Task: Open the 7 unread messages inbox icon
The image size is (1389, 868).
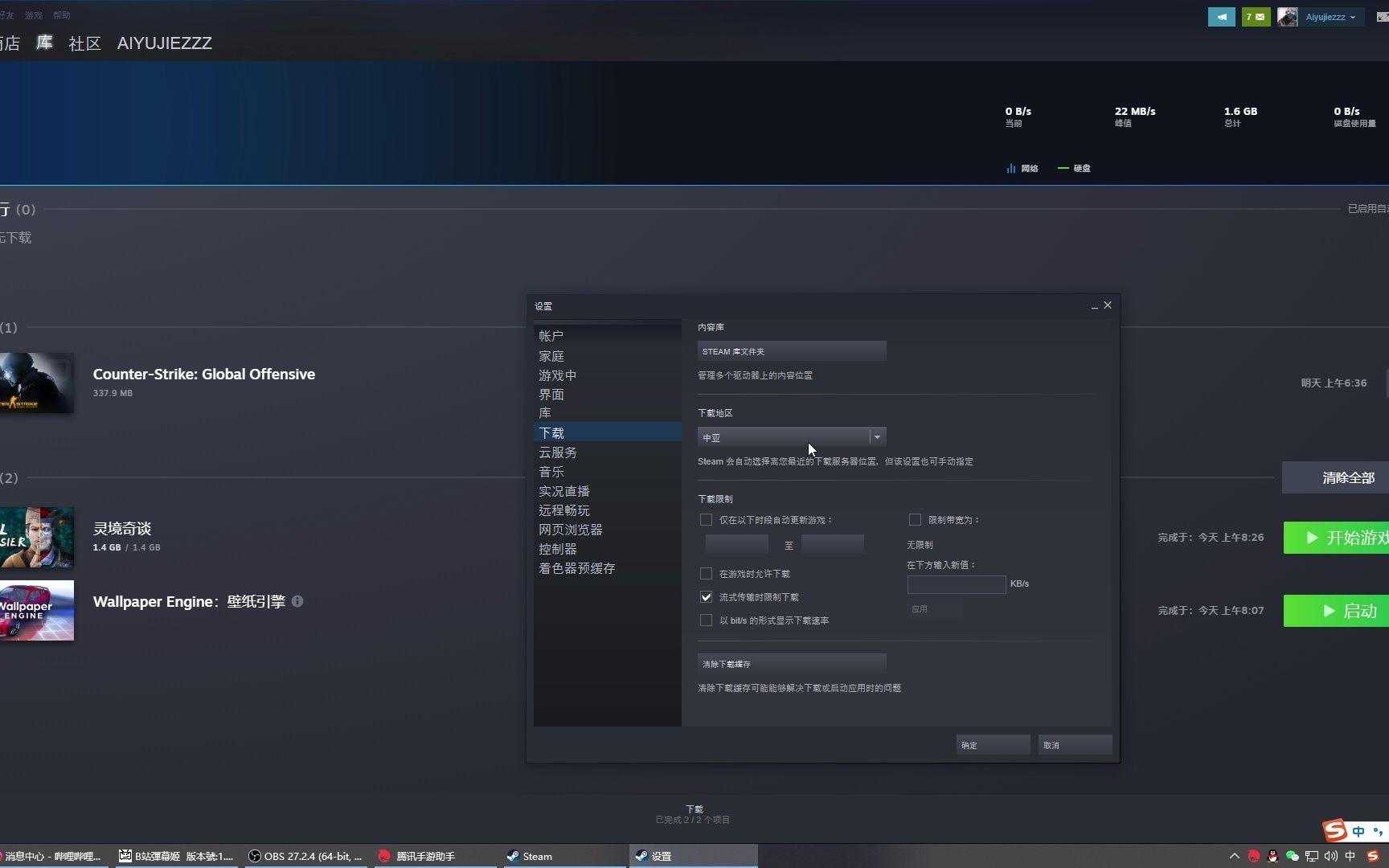Action: coord(1256,17)
